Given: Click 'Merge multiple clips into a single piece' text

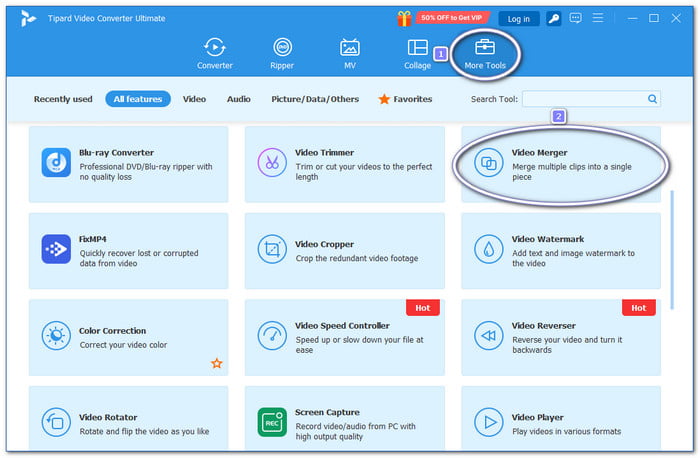Looking at the screenshot, I should click(571, 172).
